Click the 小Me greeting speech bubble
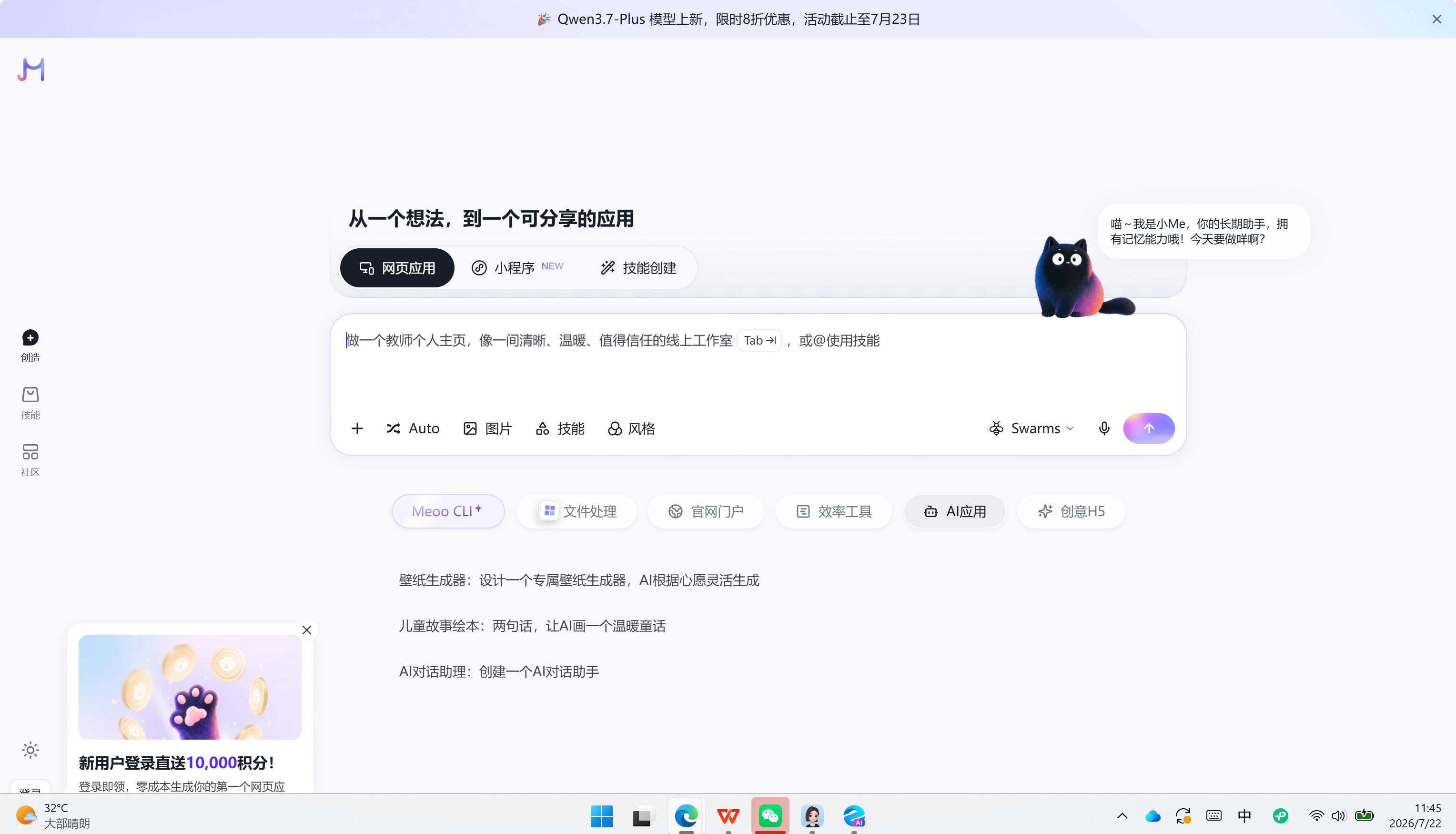This screenshot has width=1456, height=834. tap(1203, 232)
